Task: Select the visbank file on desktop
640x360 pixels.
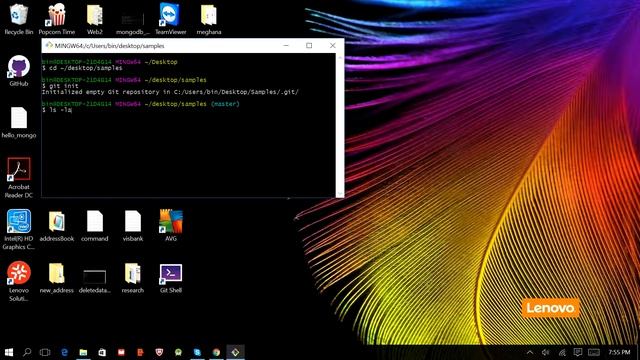Action: pos(133,226)
